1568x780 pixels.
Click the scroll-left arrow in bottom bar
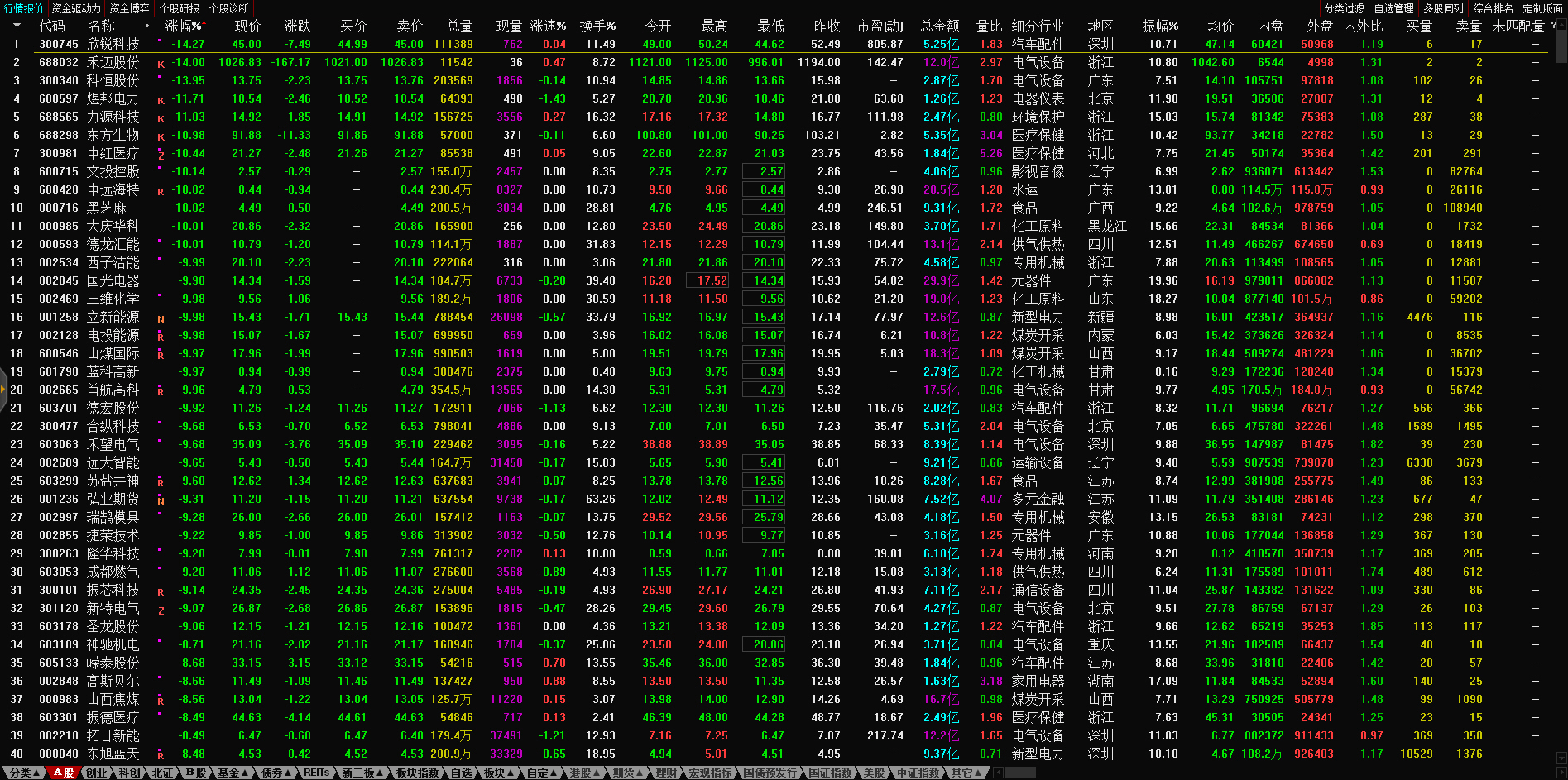998,773
